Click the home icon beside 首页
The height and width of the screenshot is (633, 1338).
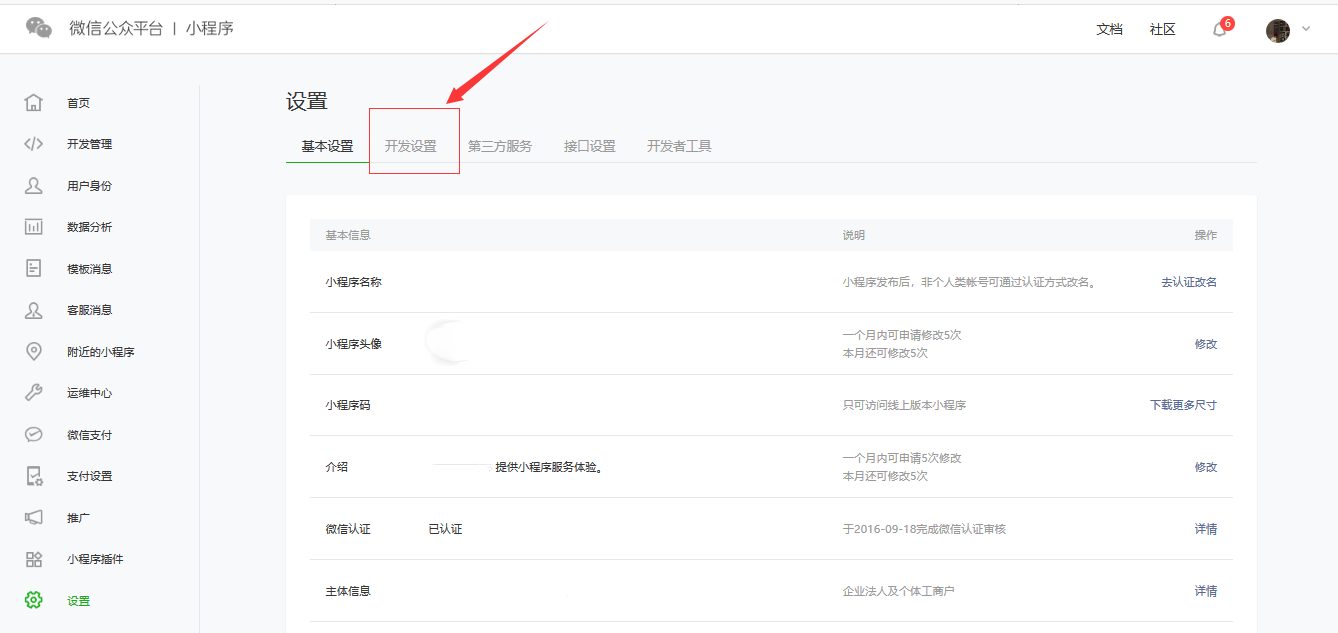click(34, 103)
